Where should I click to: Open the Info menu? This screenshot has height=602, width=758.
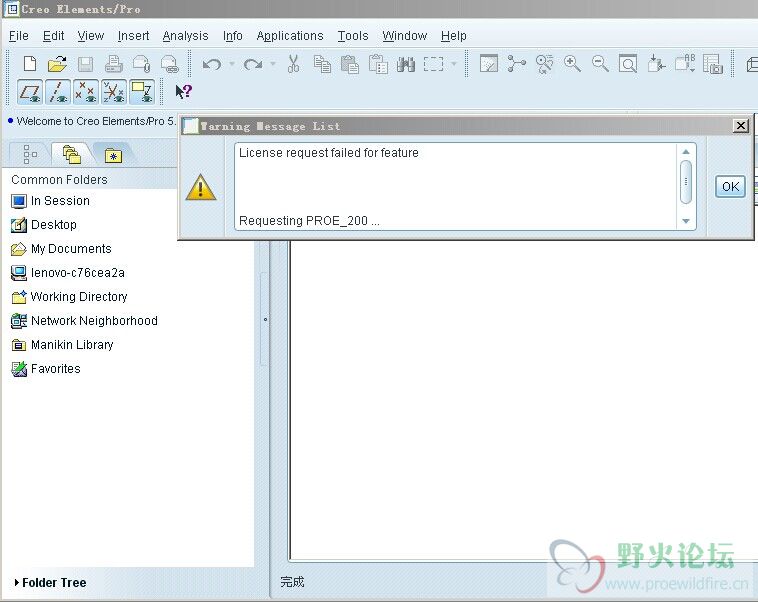tap(233, 36)
